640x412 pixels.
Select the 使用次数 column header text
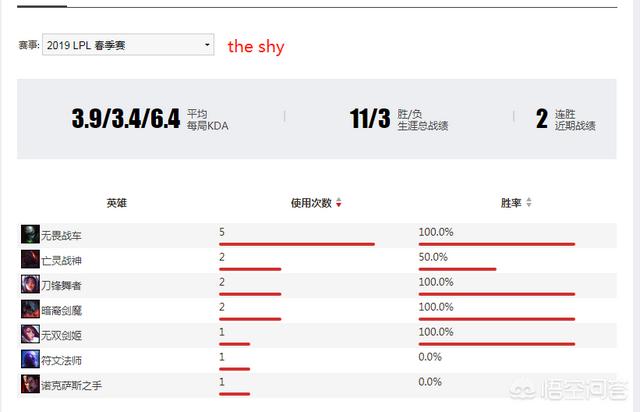[311, 203]
